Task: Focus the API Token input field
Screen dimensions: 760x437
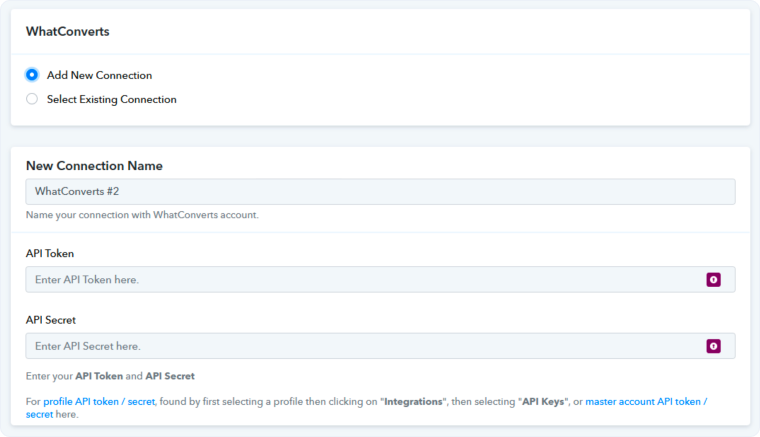Action: [x=380, y=280]
